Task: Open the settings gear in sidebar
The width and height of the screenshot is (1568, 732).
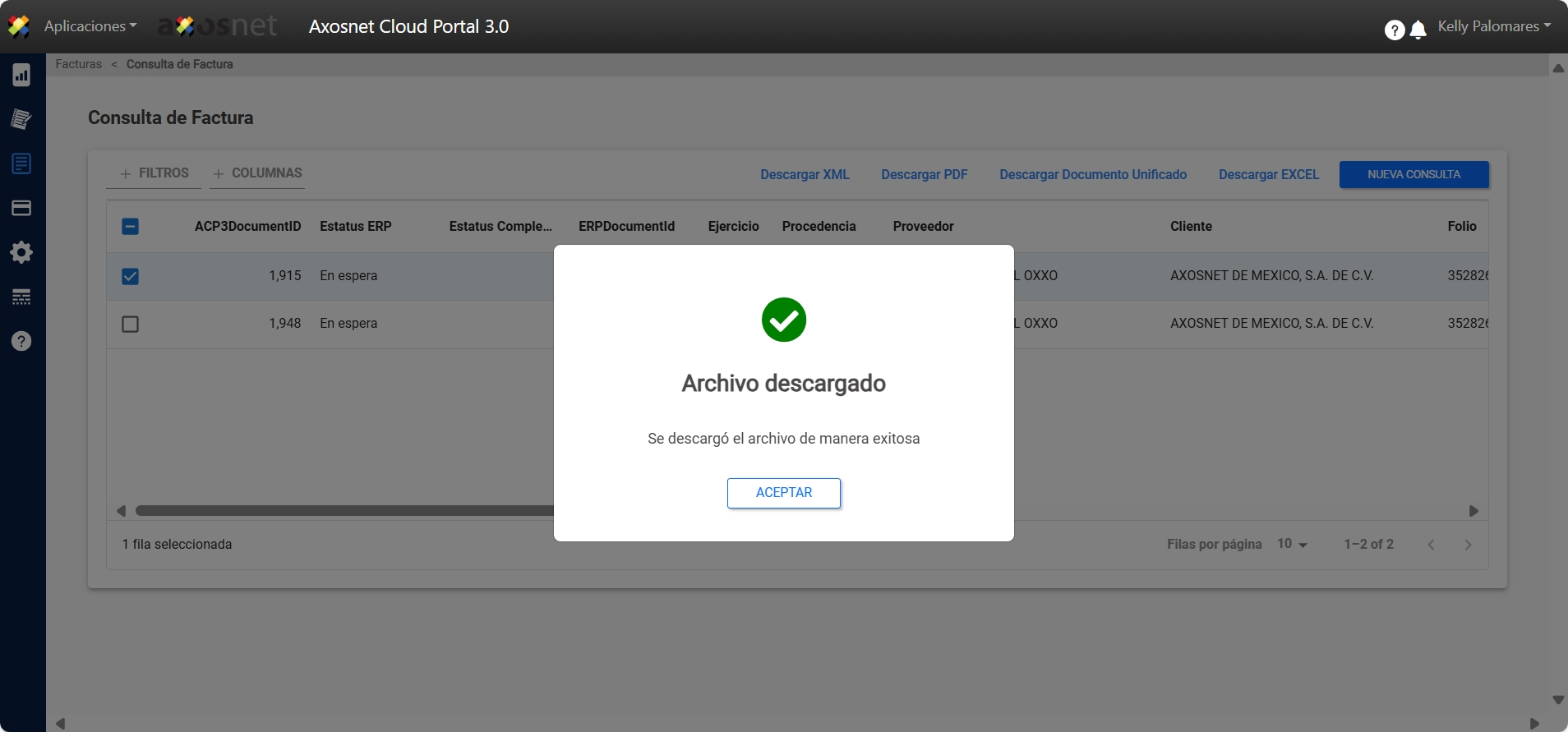Action: click(21, 252)
